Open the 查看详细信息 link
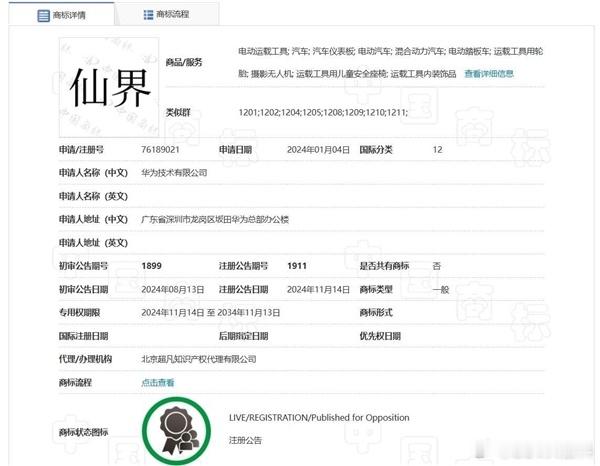Image resolution: width=600 pixels, height=466 pixels. (x=489, y=73)
